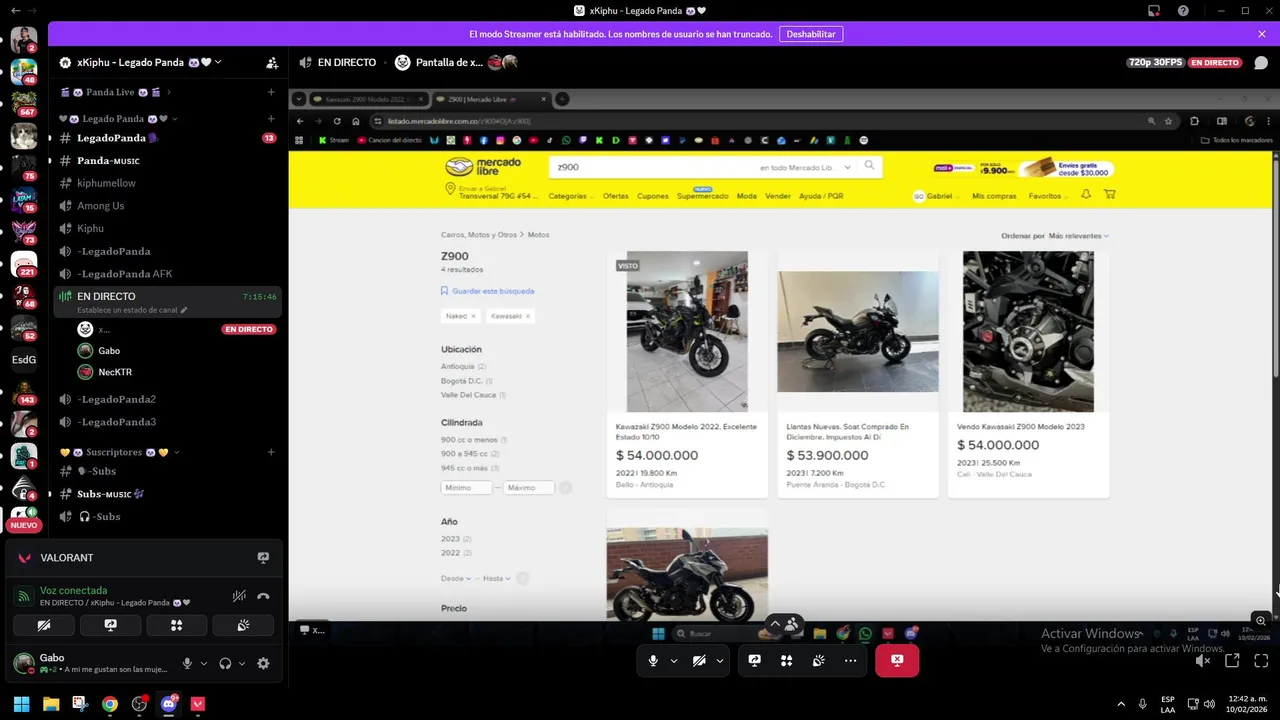Open the Subs-music channel
This screenshot has width=1280, height=720.
click(x=167, y=494)
